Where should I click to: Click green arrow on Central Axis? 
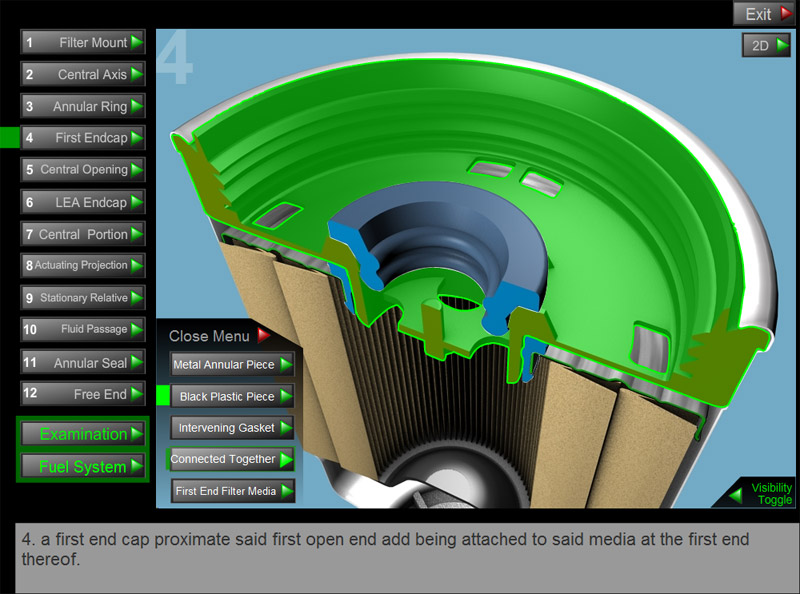(136, 75)
